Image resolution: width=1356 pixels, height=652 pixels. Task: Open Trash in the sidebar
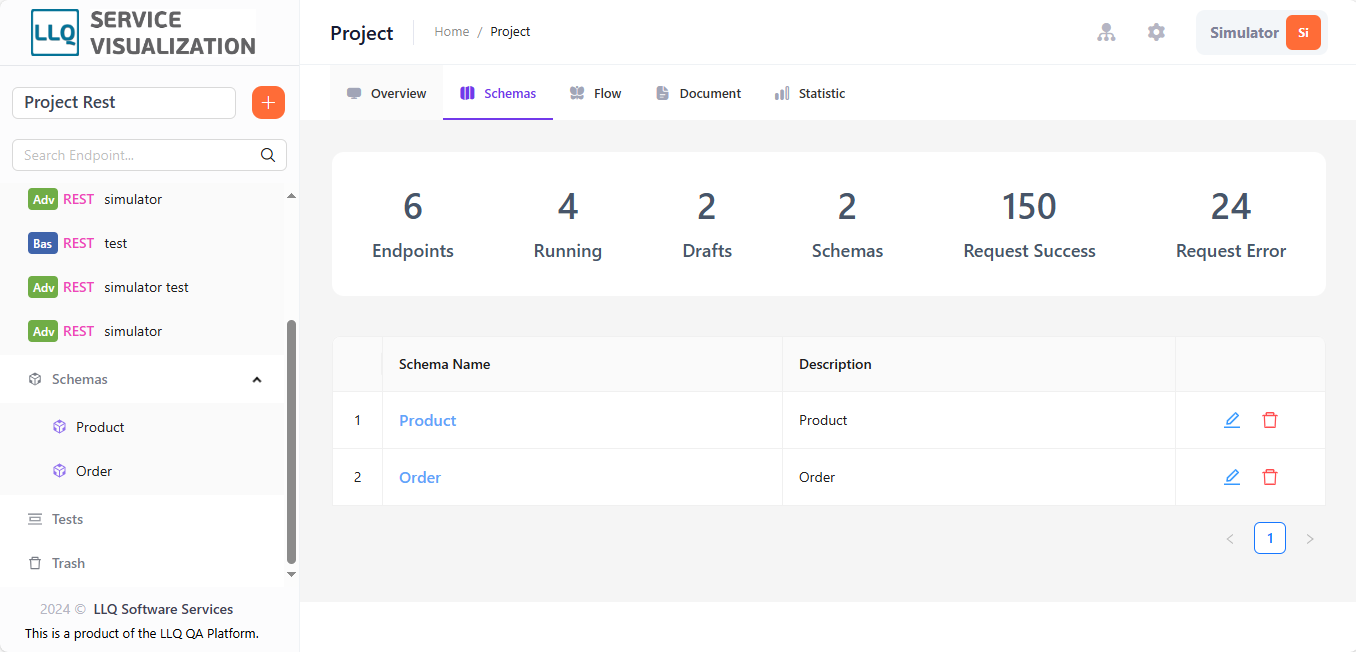pyautogui.click(x=142, y=563)
